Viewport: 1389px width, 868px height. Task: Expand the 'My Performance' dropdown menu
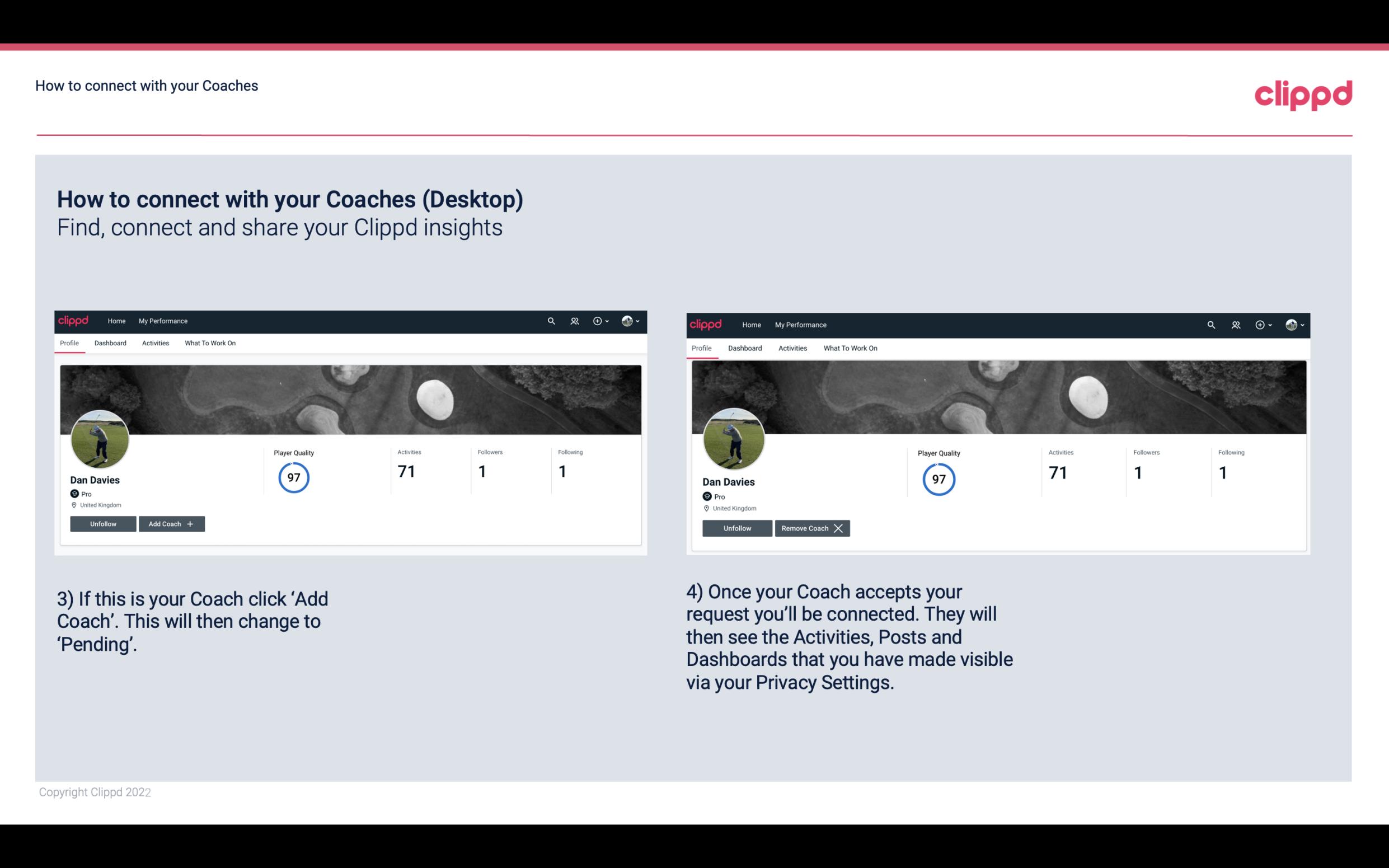click(x=162, y=320)
